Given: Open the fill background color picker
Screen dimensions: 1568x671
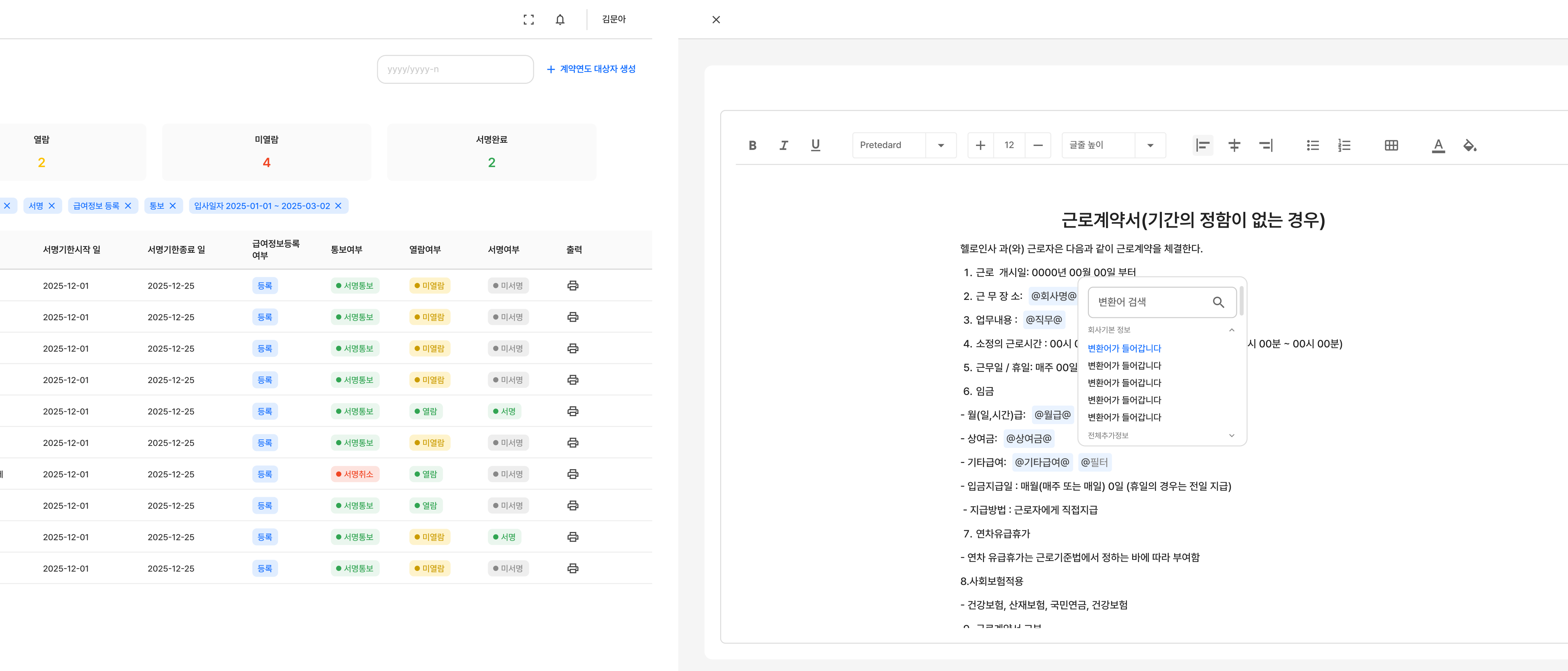Looking at the screenshot, I should (x=1469, y=145).
